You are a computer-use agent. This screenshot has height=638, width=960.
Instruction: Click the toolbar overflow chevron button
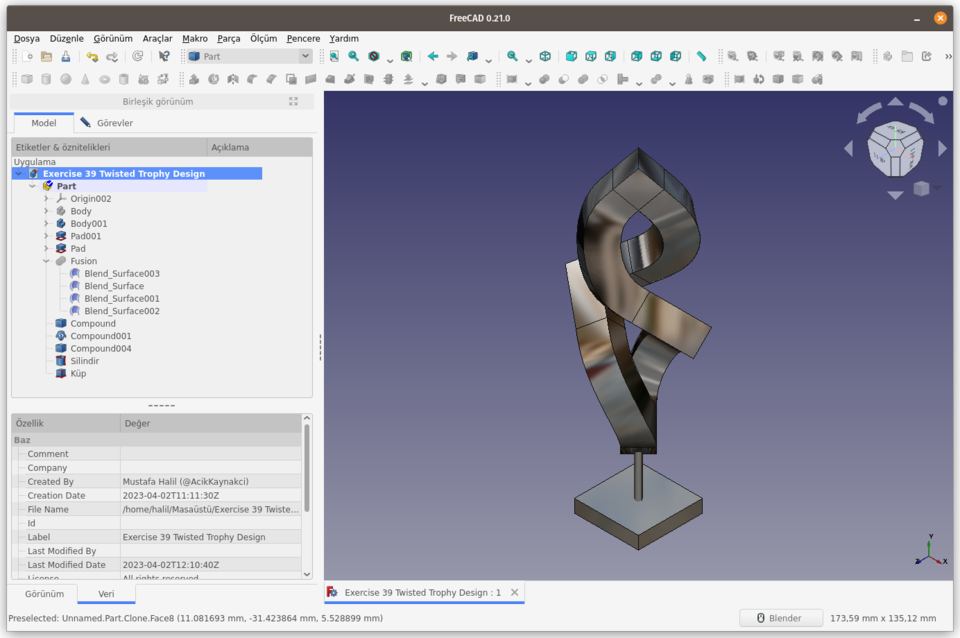[x=948, y=56]
